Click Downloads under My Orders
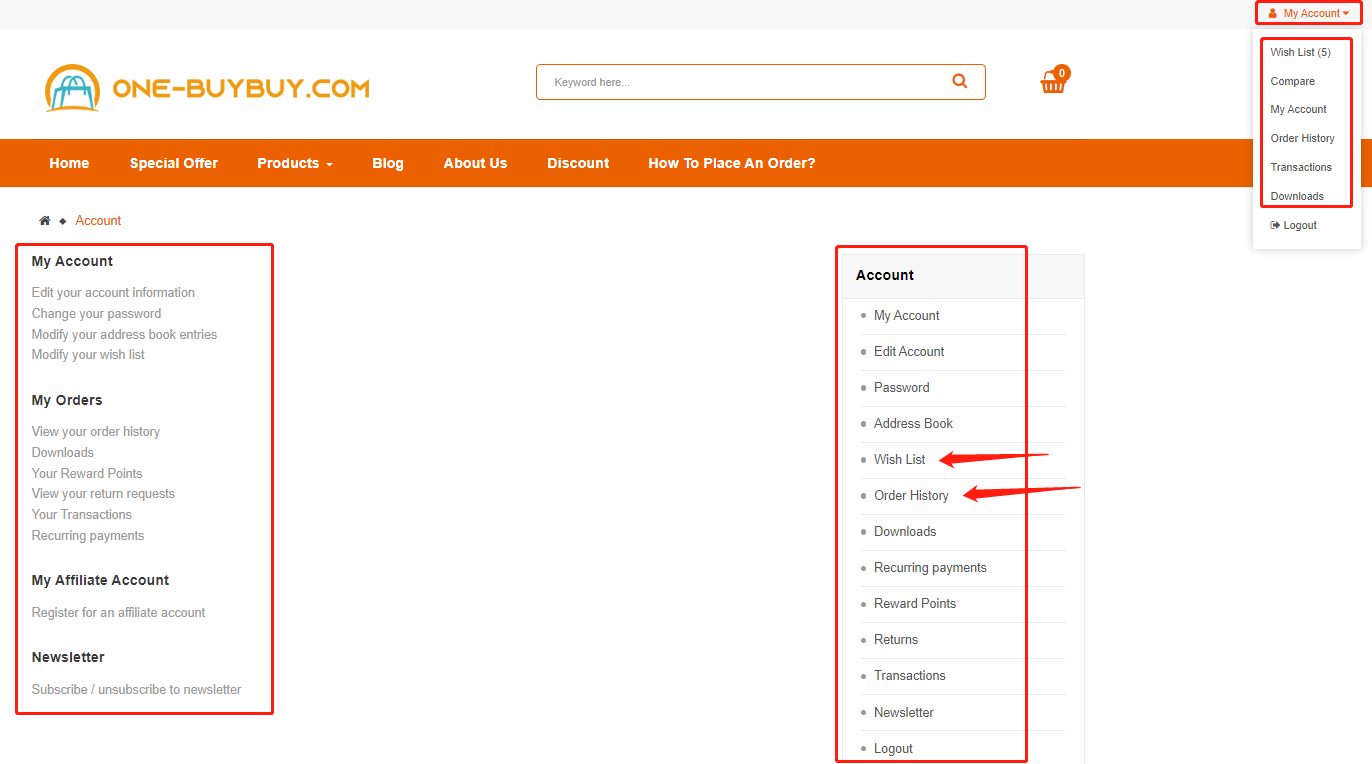This screenshot has height=764, width=1372. (x=63, y=453)
